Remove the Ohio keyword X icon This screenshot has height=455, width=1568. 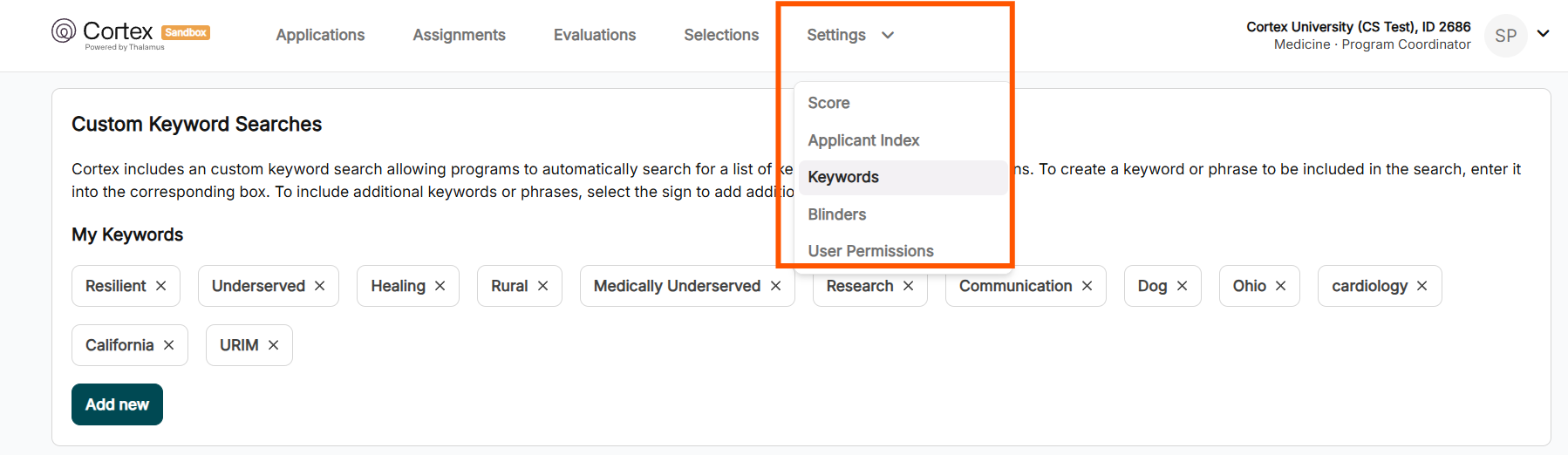point(1281,286)
